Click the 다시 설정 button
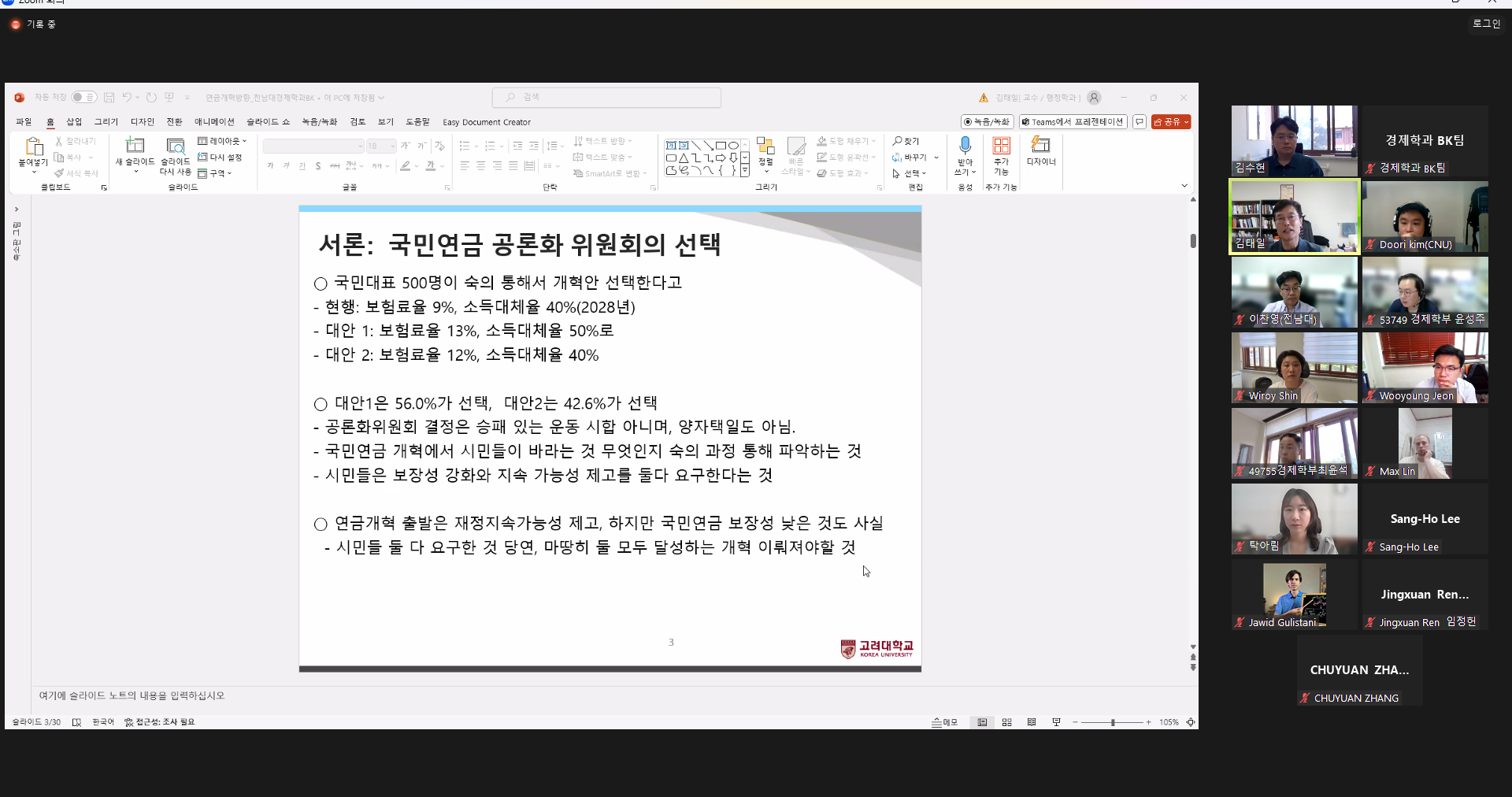This screenshot has height=797, width=1512. 220,158
